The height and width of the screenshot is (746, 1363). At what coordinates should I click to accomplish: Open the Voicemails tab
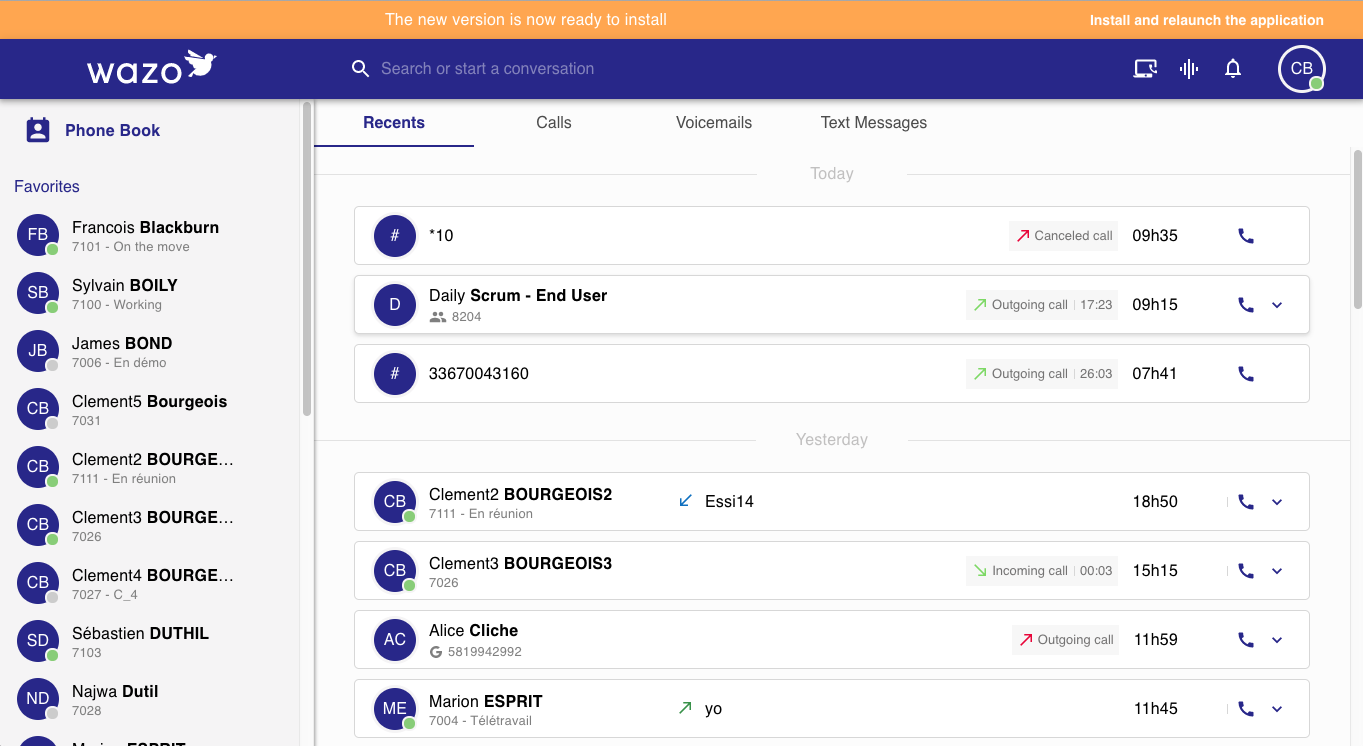[714, 123]
